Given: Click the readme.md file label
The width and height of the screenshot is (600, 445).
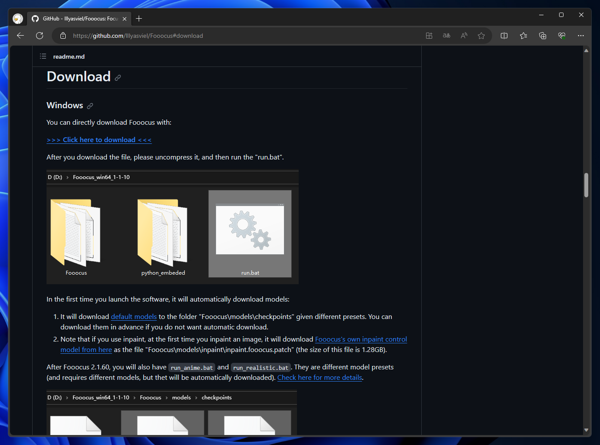Looking at the screenshot, I should tap(69, 57).
